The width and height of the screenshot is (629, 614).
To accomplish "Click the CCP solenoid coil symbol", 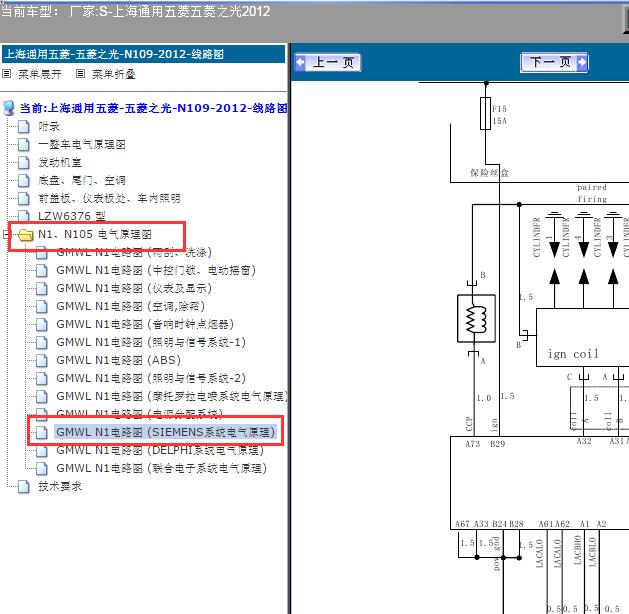I will click(x=476, y=318).
